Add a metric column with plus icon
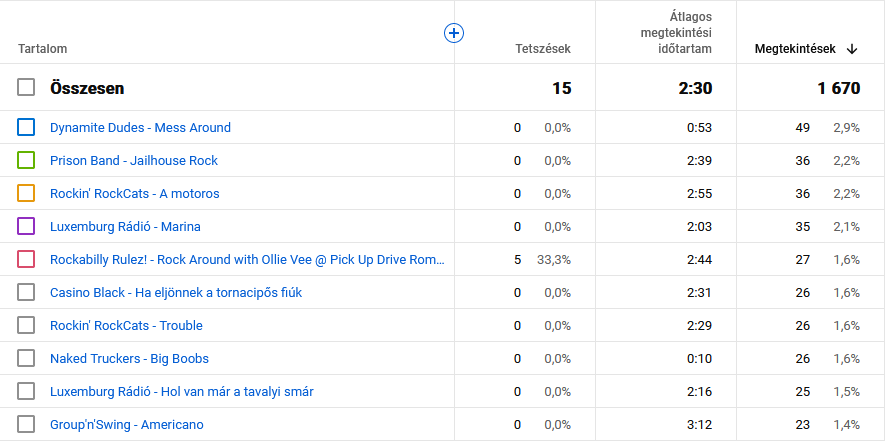This screenshot has height=441, width=885. coord(454,33)
